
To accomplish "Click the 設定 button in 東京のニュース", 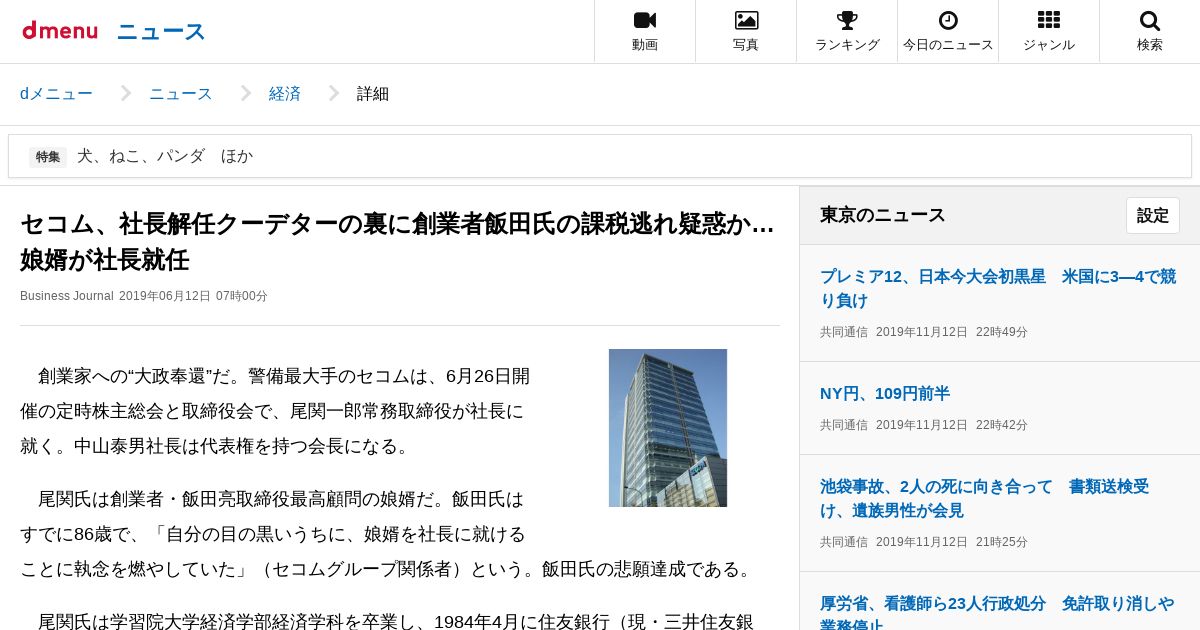I will coord(1153,215).
